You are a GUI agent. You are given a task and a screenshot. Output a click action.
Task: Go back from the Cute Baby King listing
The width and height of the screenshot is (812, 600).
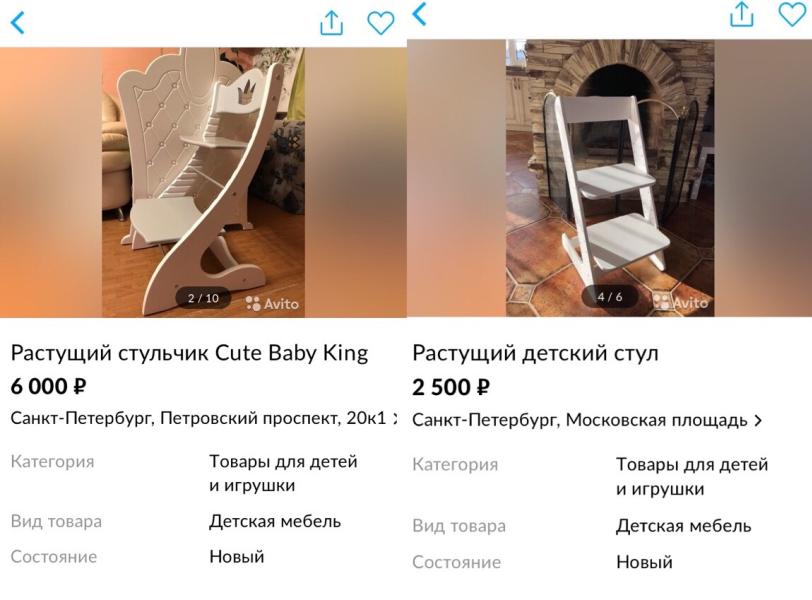pos(18,23)
